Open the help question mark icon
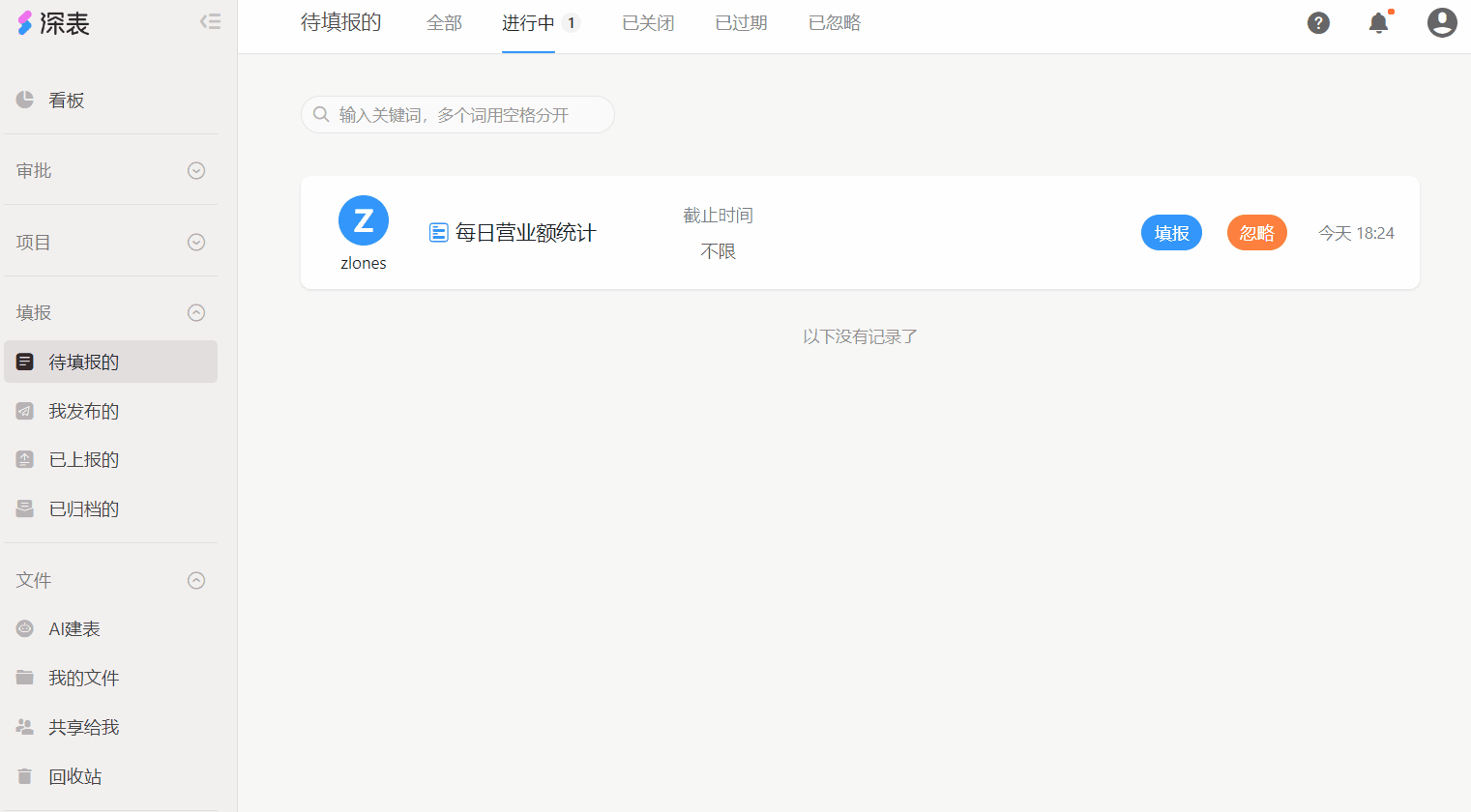Viewport: 1471px width, 812px height. coord(1318,23)
